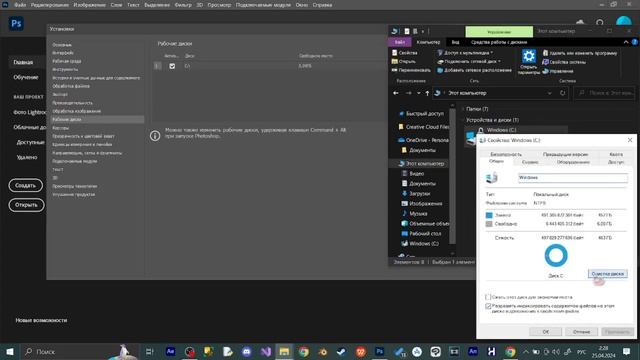Refresh the This PC address bar
This screenshot has height=360, width=640.
pos(563,93)
